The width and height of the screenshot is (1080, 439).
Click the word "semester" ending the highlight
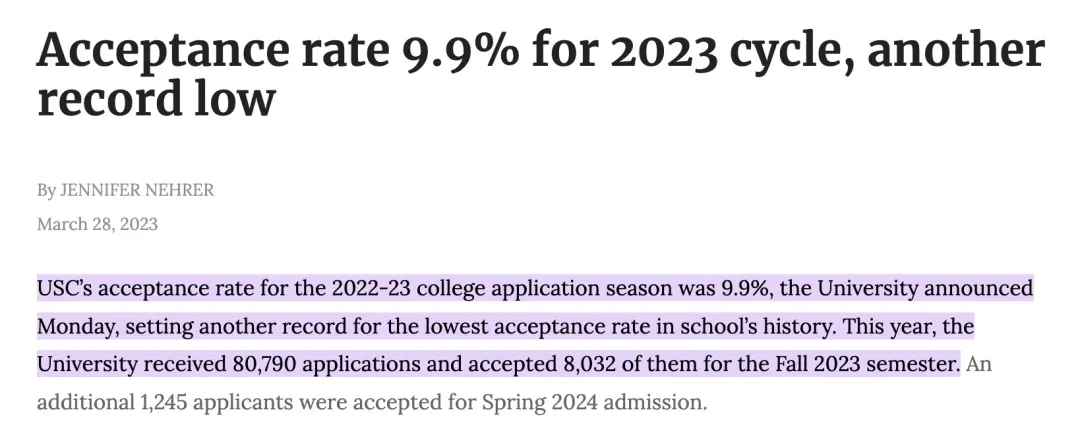click(x=910, y=363)
